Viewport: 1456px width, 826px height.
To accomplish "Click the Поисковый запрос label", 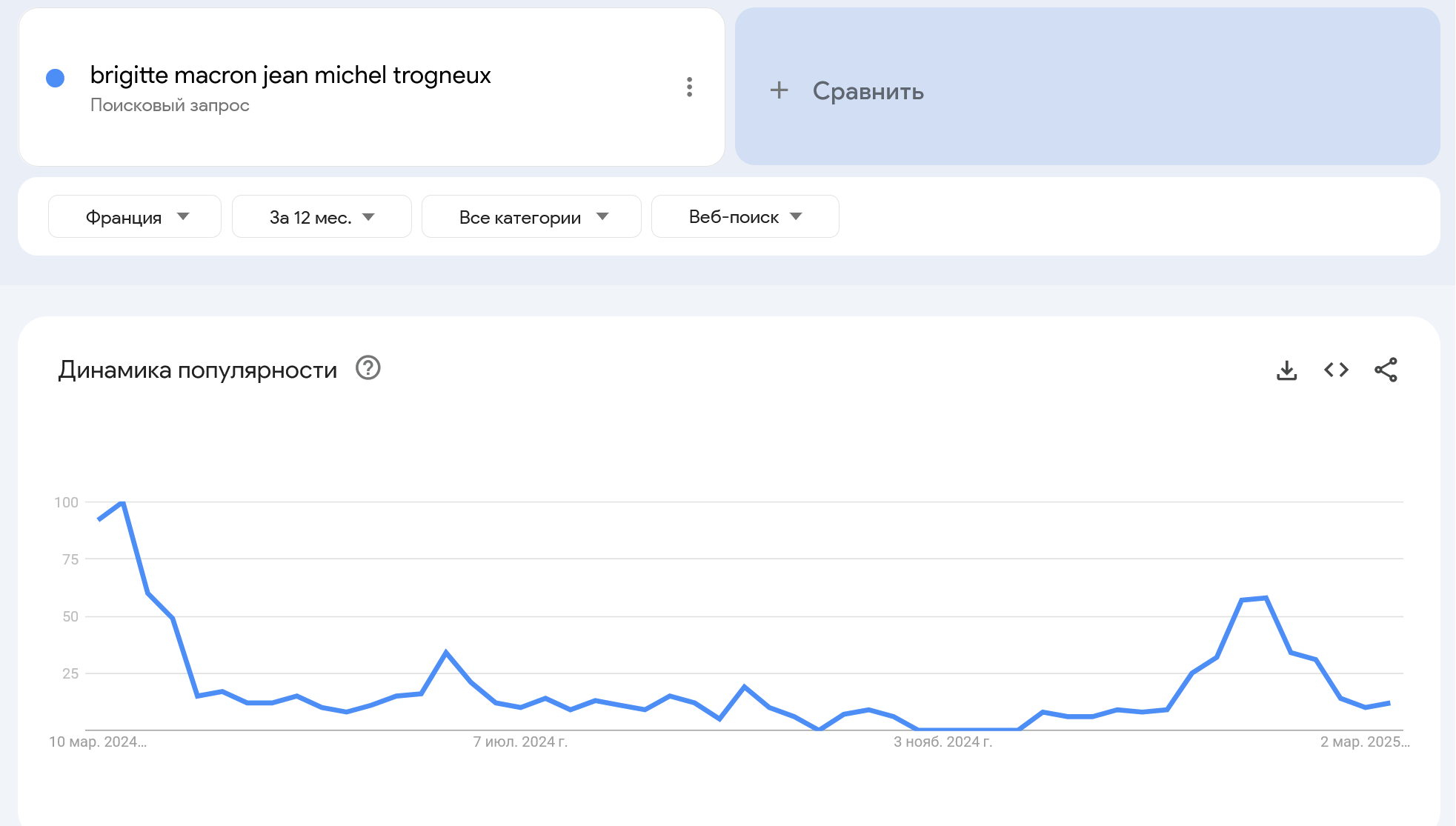I will pyautogui.click(x=169, y=104).
